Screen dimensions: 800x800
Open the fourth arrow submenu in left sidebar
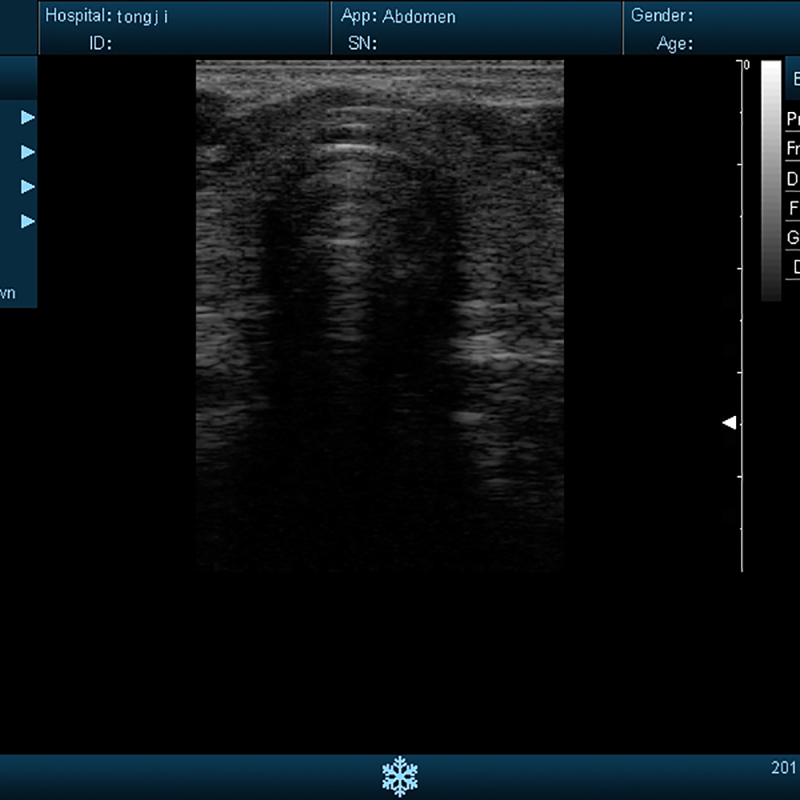click(28, 221)
